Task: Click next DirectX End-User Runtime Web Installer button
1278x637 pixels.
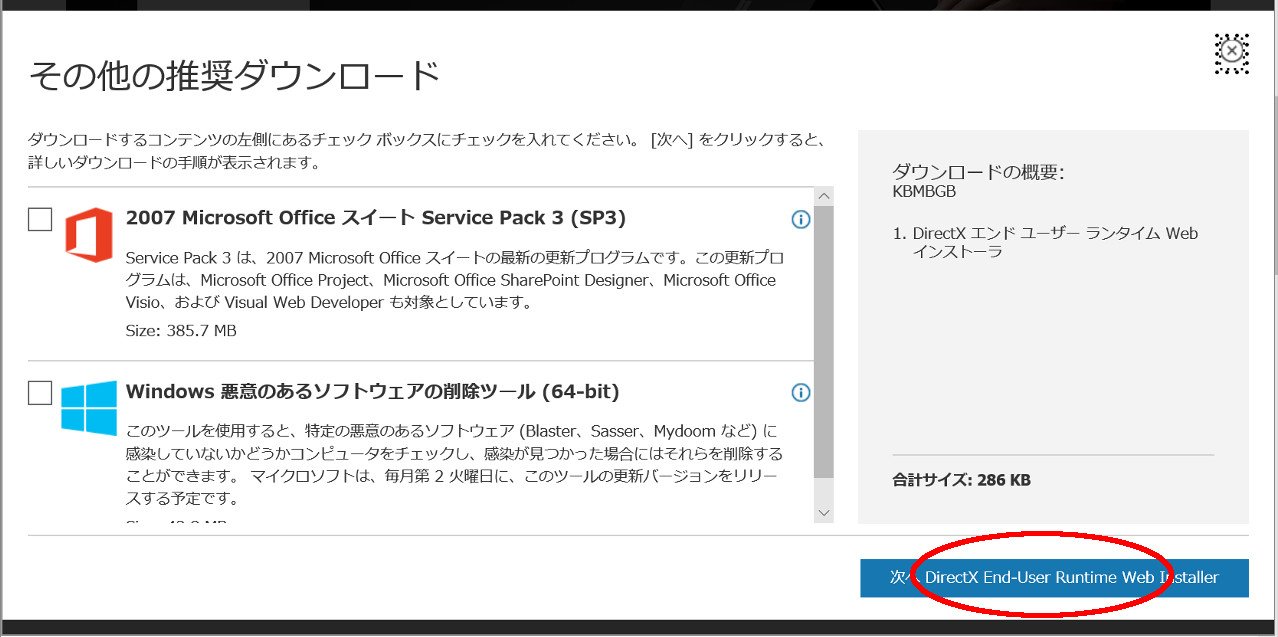Action: pos(1054,578)
